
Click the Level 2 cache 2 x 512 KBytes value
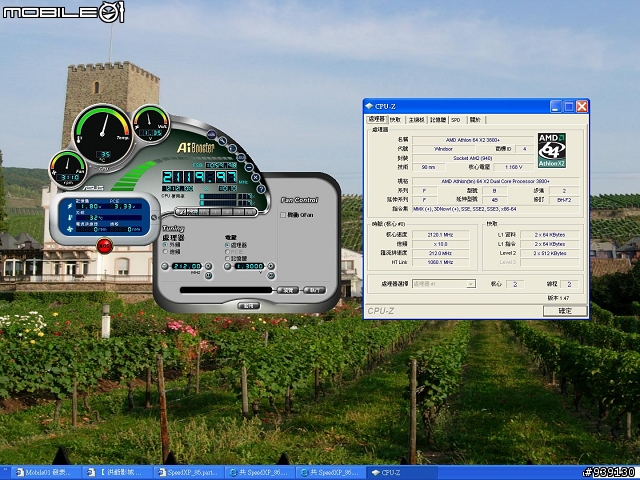point(549,253)
